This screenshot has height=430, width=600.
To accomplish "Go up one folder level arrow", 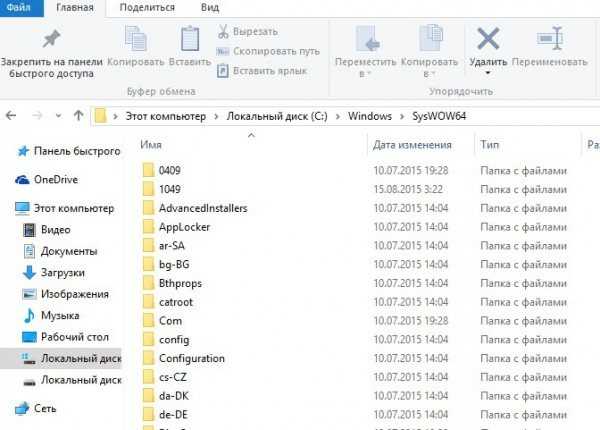I will [x=78, y=115].
